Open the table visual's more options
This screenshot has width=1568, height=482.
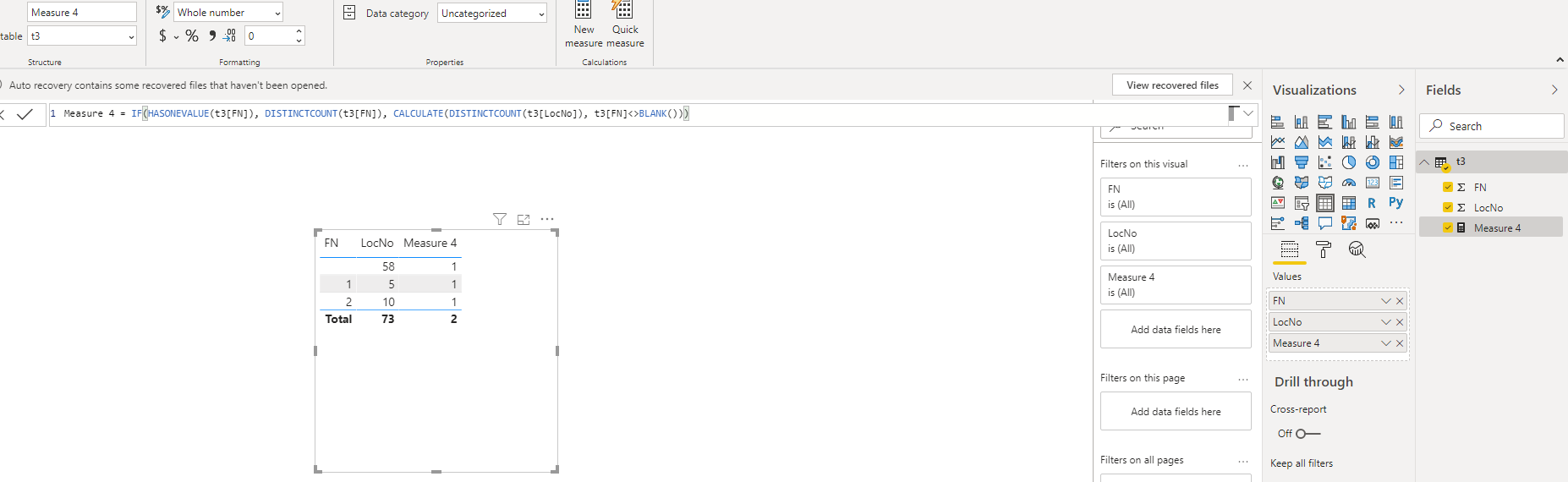coord(547,219)
